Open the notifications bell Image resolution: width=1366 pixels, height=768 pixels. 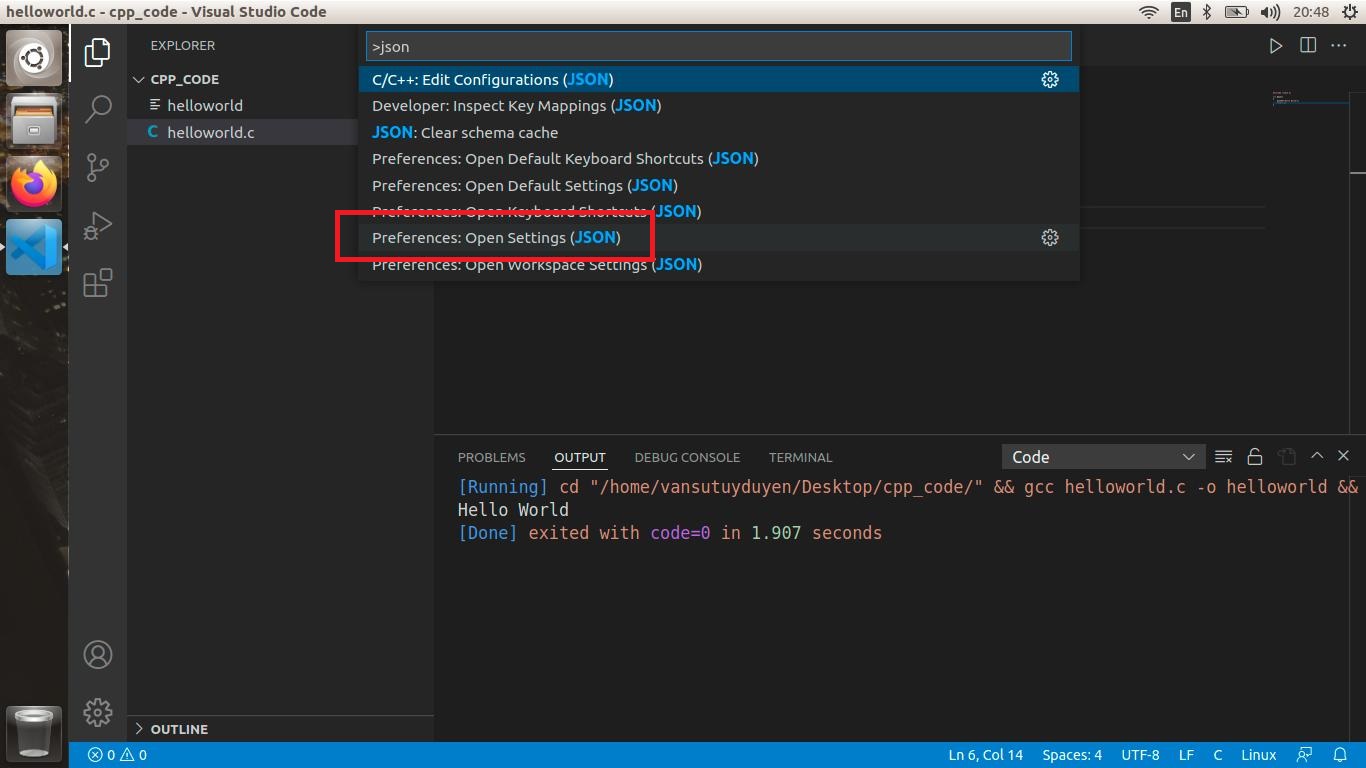(1340, 755)
